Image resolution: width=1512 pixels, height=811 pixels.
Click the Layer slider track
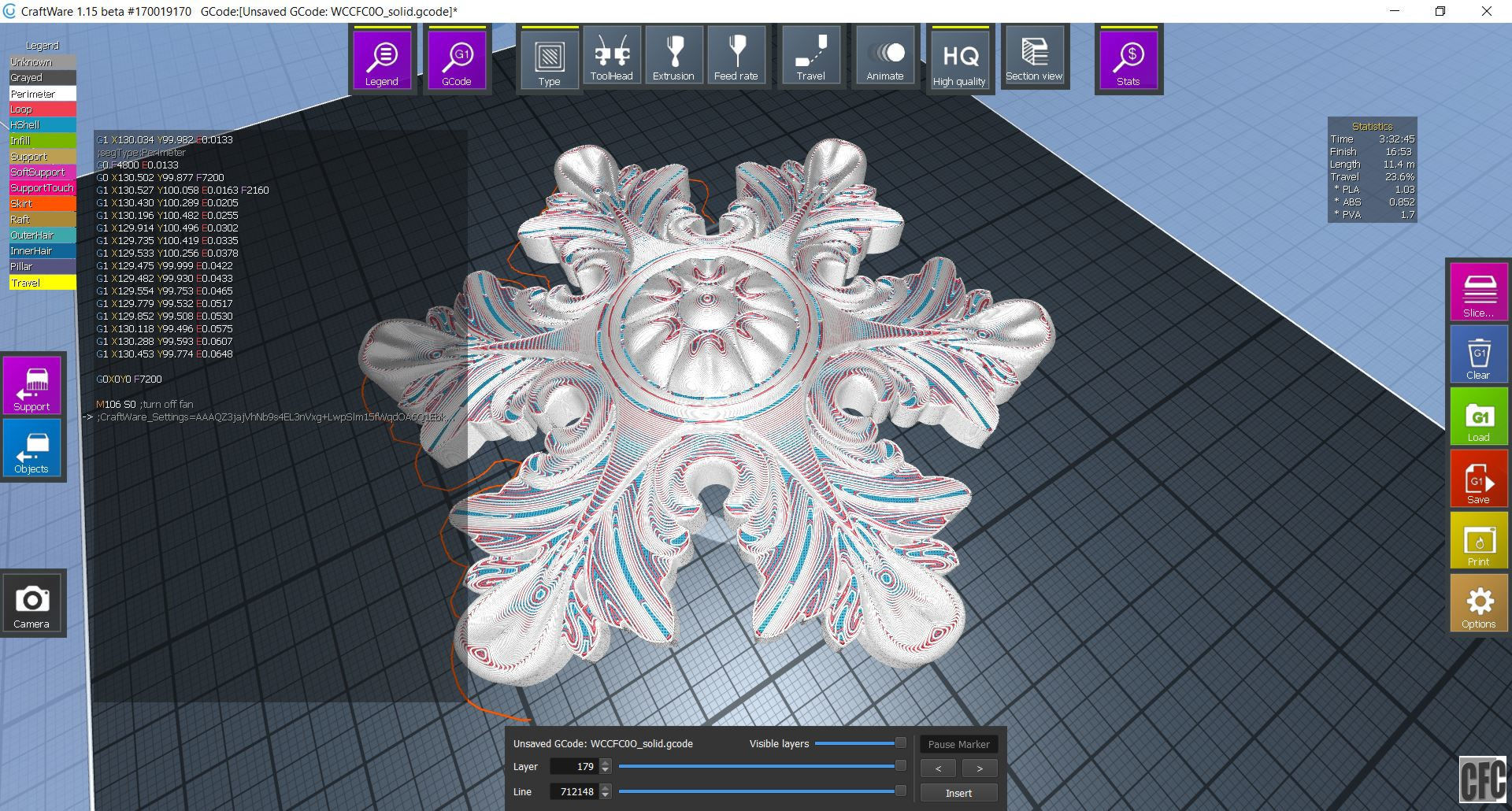point(762,766)
